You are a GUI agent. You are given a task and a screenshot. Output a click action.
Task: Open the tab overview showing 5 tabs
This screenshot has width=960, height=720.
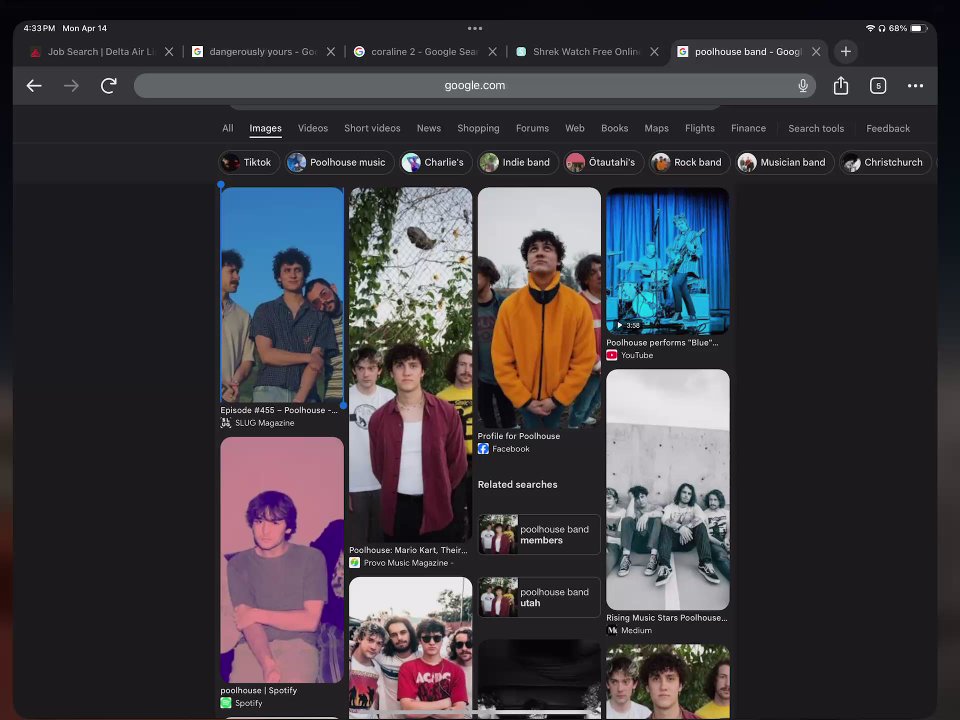878,86
